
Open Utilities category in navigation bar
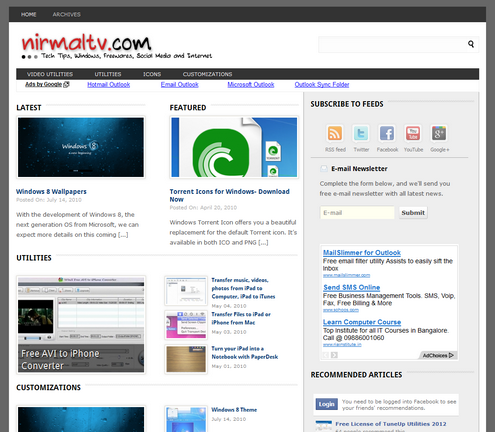click(x=108, y=74)
